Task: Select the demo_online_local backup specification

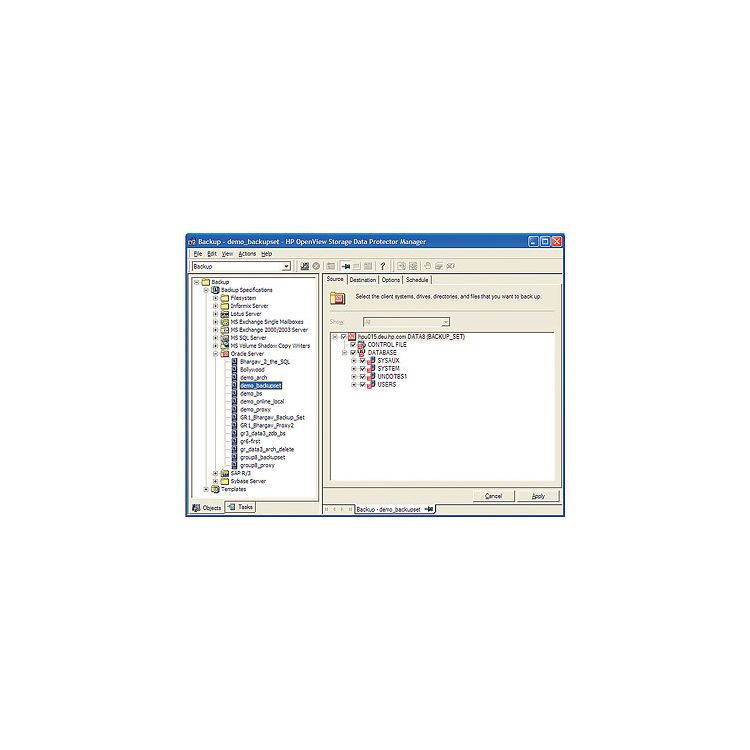Action: click(x=262, y=402)
